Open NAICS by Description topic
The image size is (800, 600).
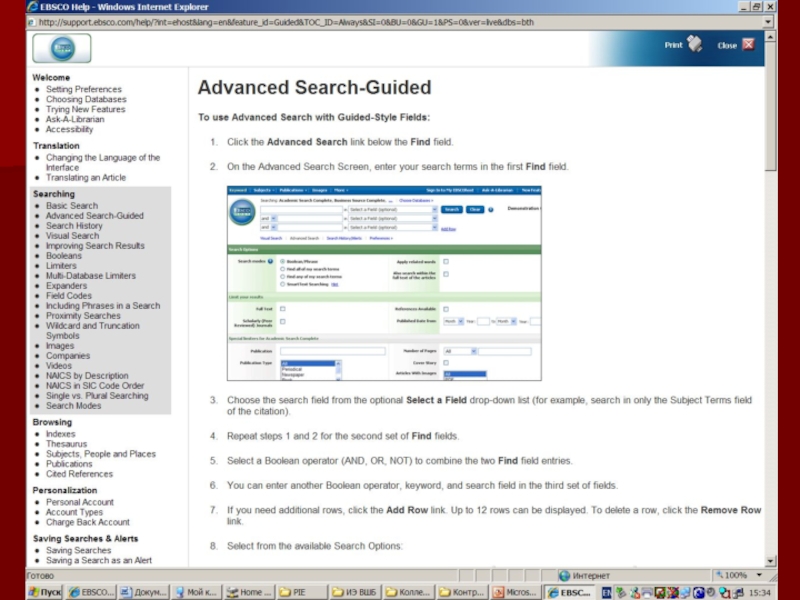87,376
